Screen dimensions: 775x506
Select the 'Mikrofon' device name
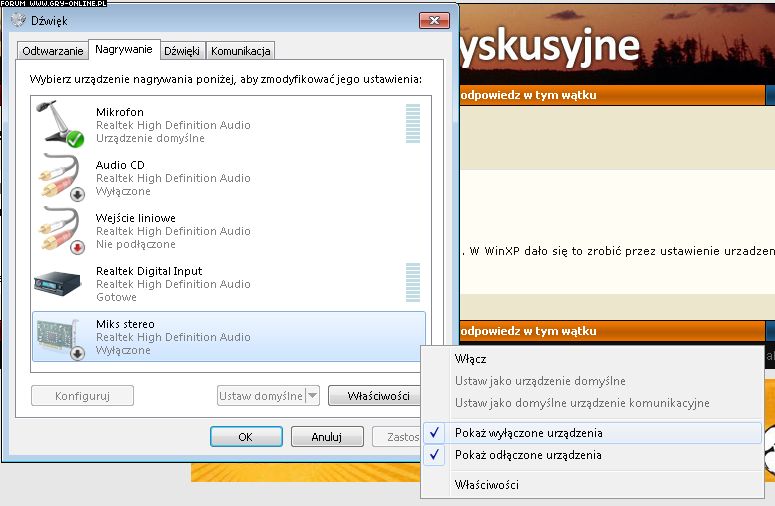tap(120, 112)
